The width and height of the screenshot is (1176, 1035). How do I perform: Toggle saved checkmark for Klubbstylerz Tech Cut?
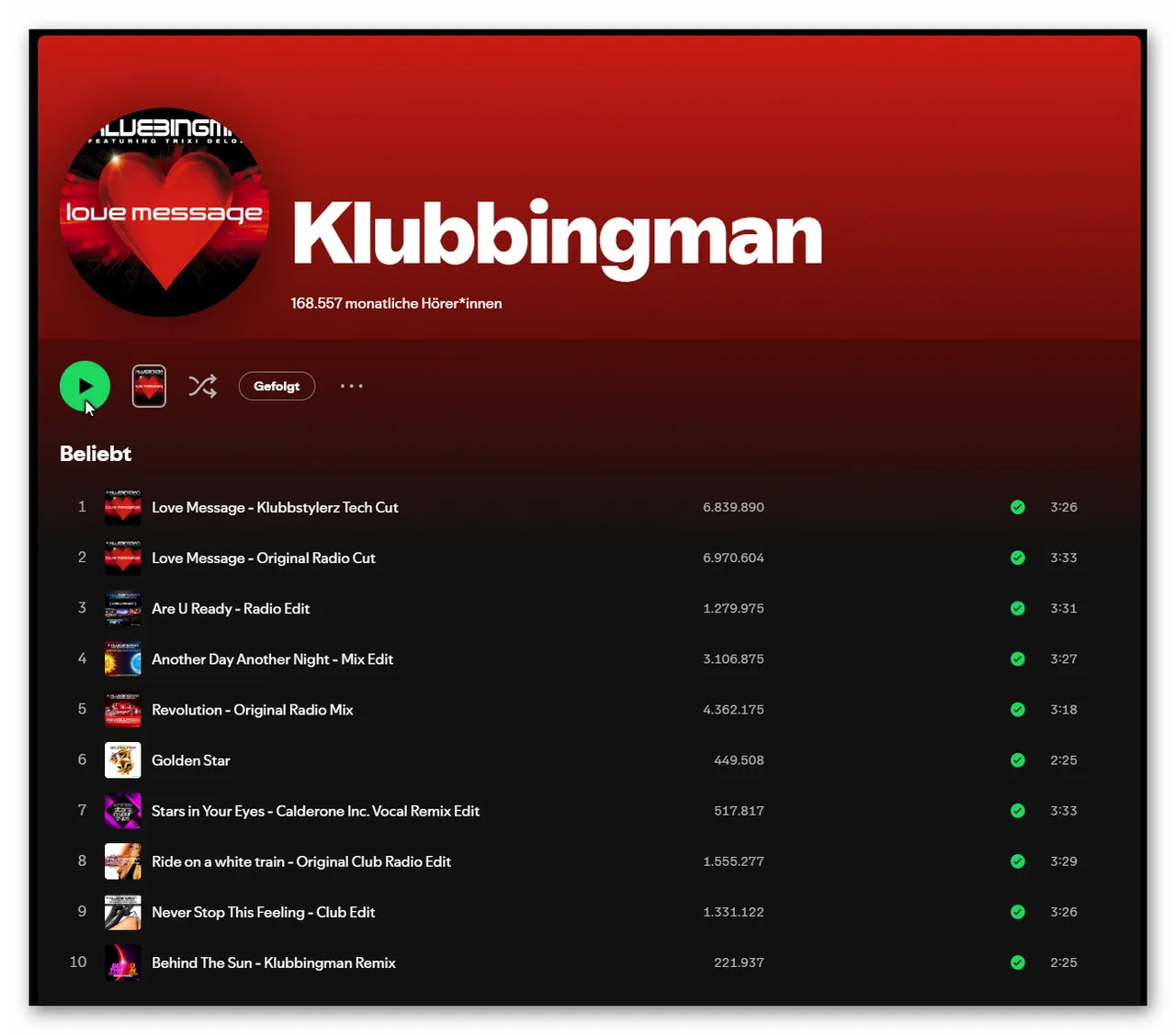[x=1017, y=507]
